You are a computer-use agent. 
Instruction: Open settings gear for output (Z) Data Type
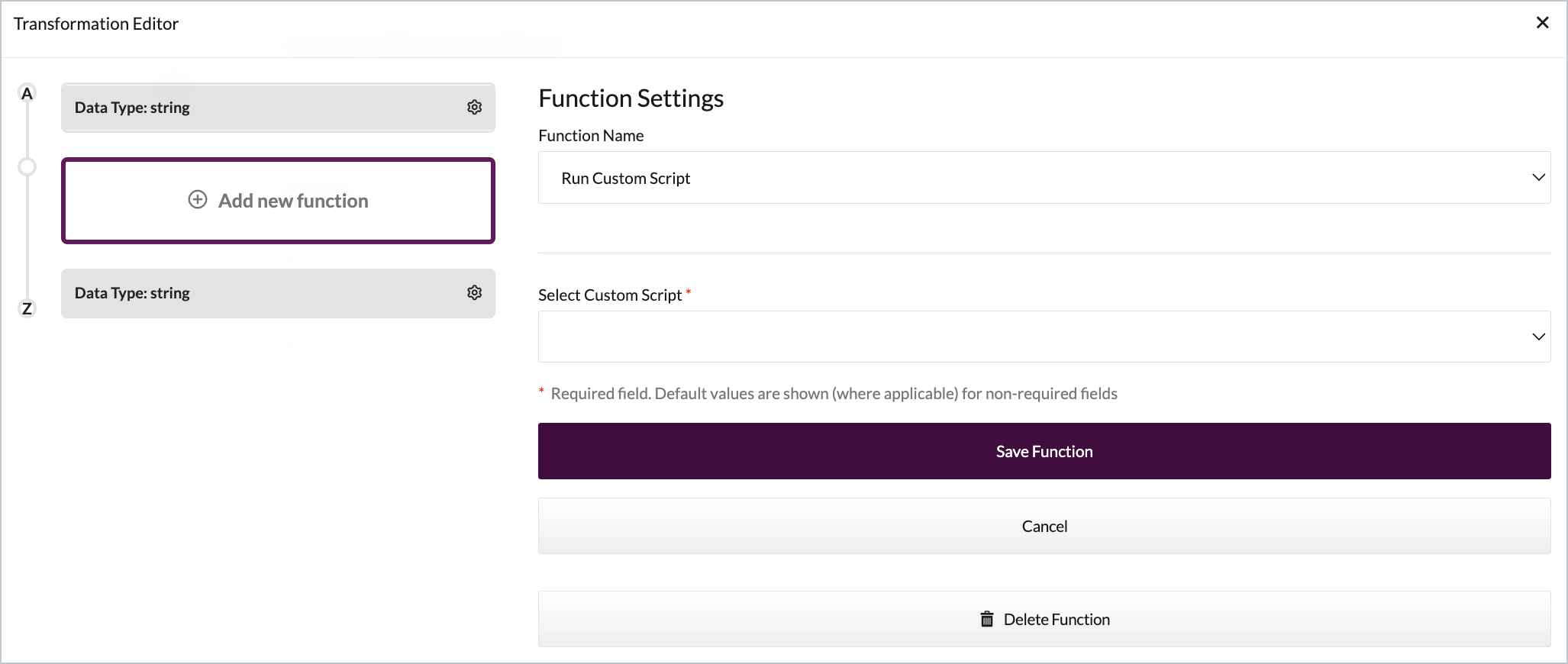pyautogui.click(x=474, y=293)
